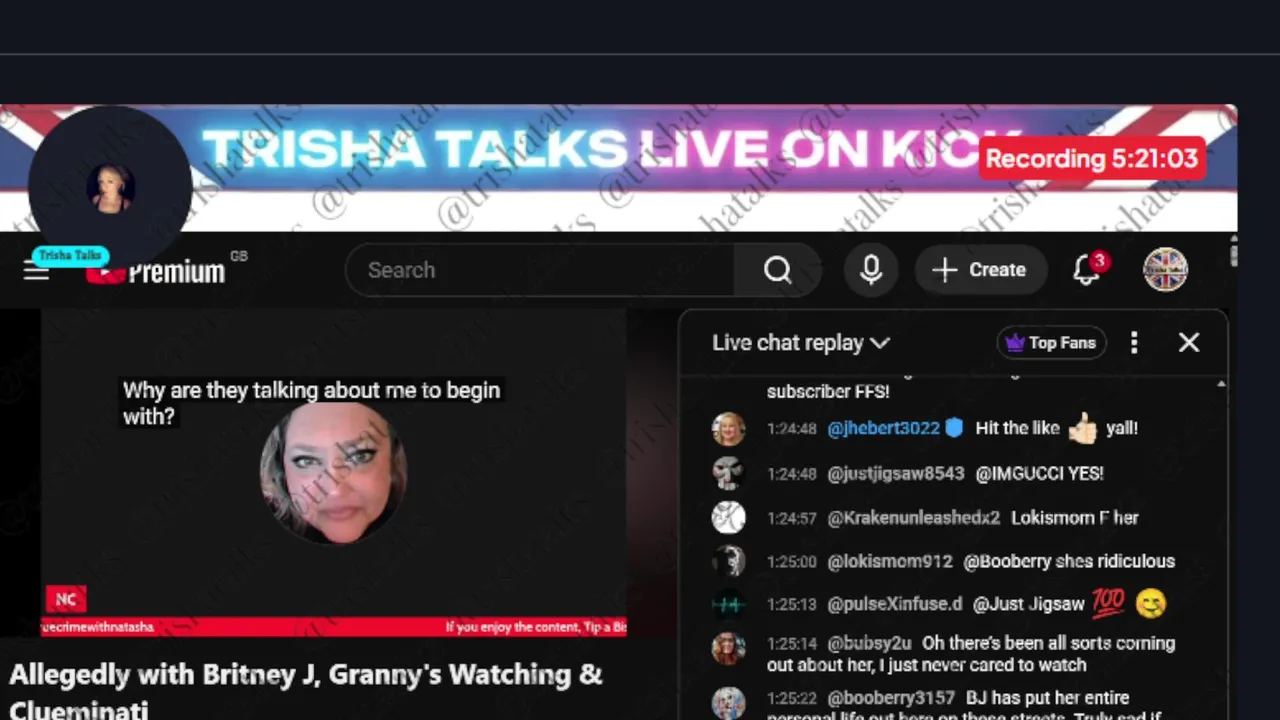Viewport: 1280px width, 720px height.
Task: Jump to chat timestamp 1:24:57
Action: pyautogui.click(x=792, y=518)
